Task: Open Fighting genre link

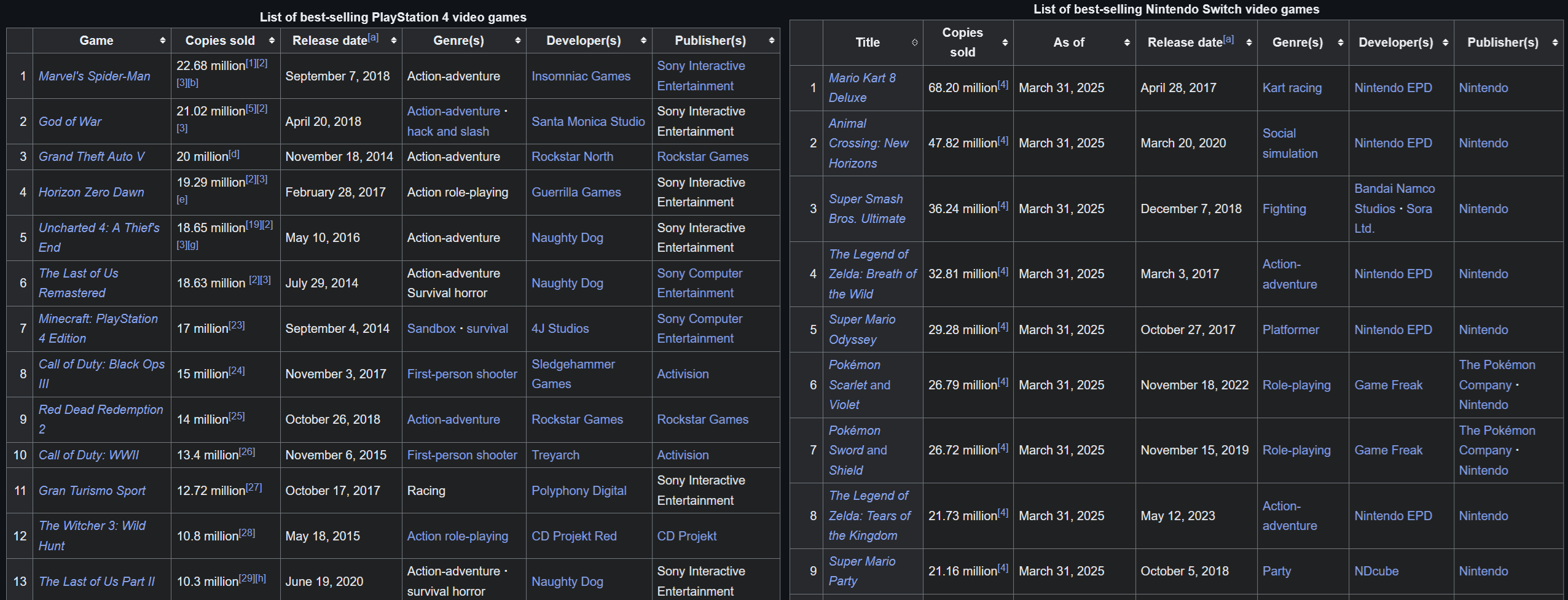Action: 1284,209
